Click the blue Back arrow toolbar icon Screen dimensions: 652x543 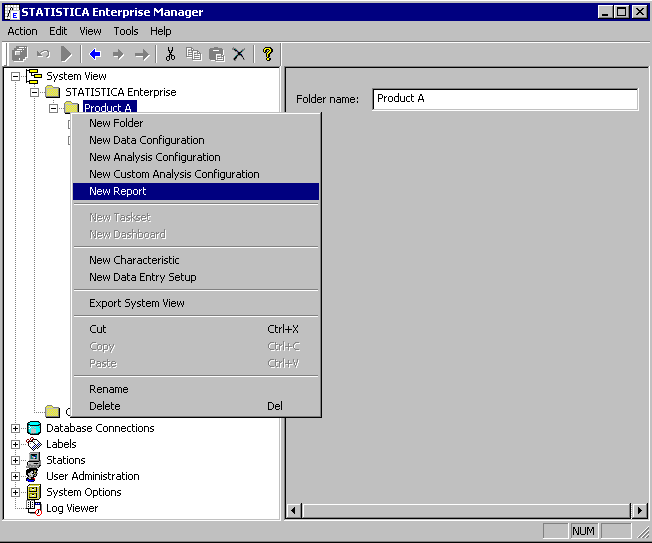95,54
